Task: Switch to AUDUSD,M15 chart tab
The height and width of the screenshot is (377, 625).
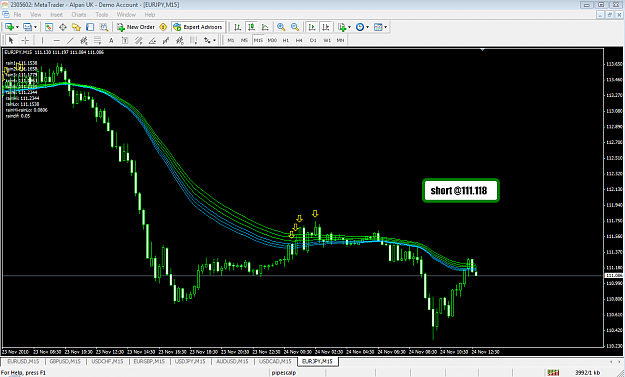Action: tap(232, 361)
